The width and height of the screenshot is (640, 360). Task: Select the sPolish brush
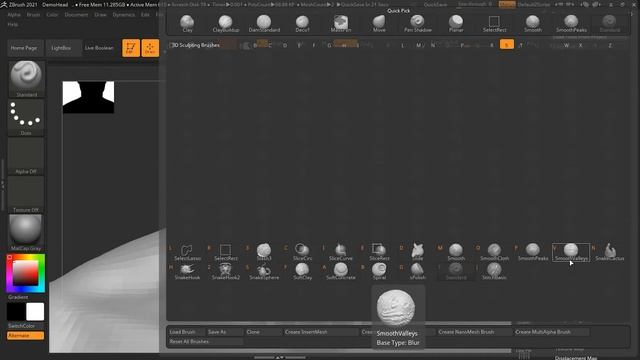pos(418,271)
